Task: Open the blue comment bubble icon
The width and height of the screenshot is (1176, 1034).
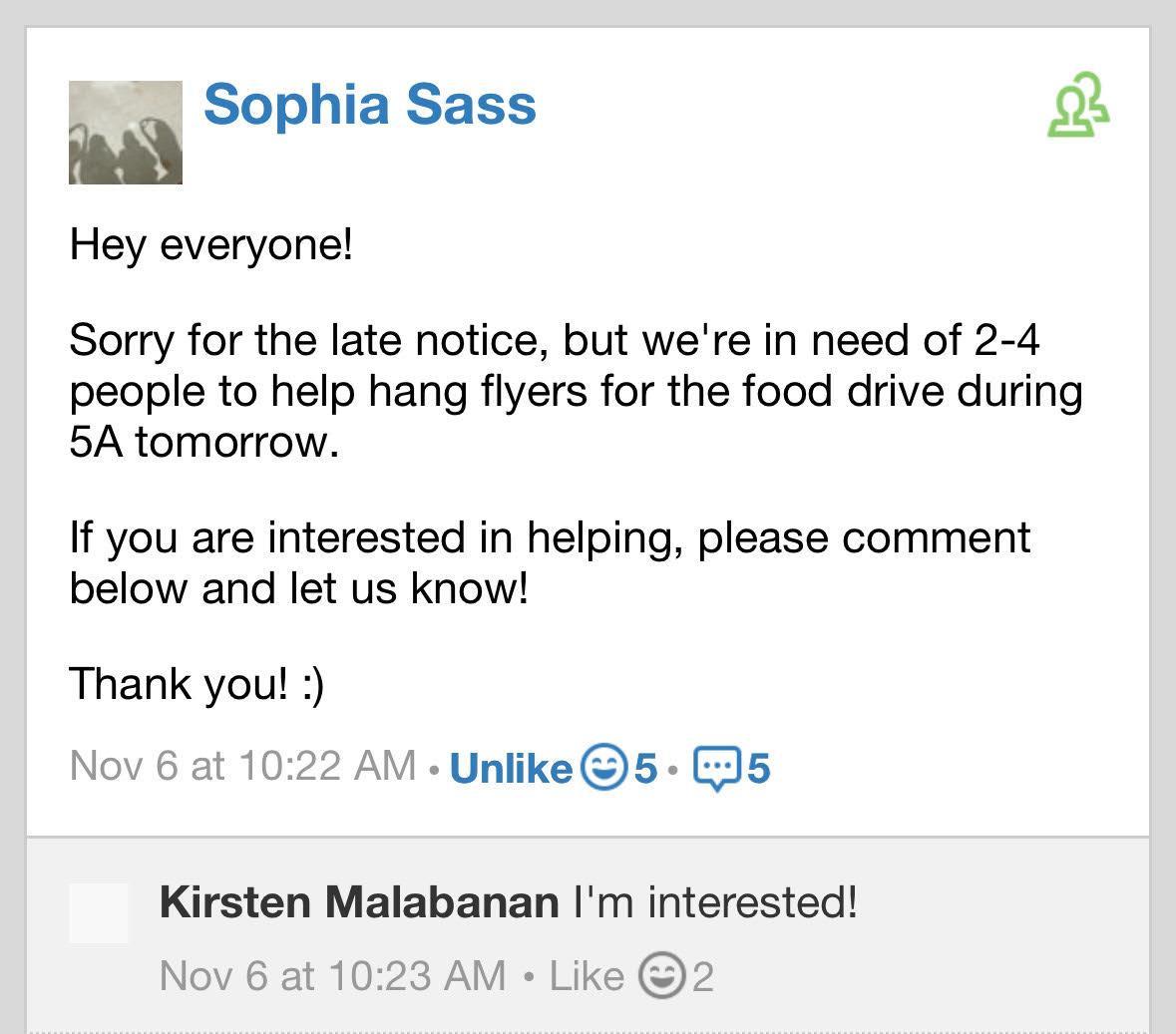Action: click(x=716, y=768)
